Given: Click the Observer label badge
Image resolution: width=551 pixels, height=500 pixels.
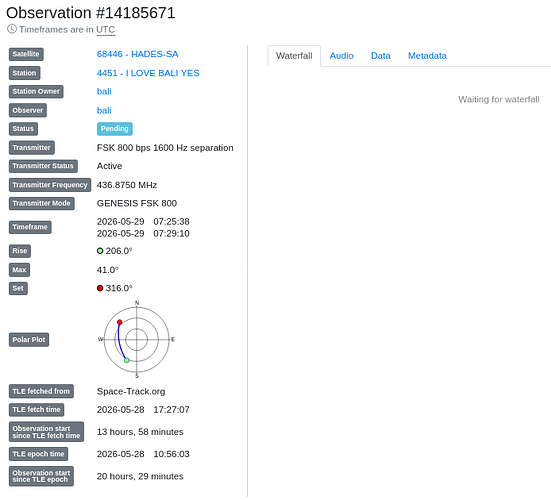Looking at the screenshot, I should (28, 110).
